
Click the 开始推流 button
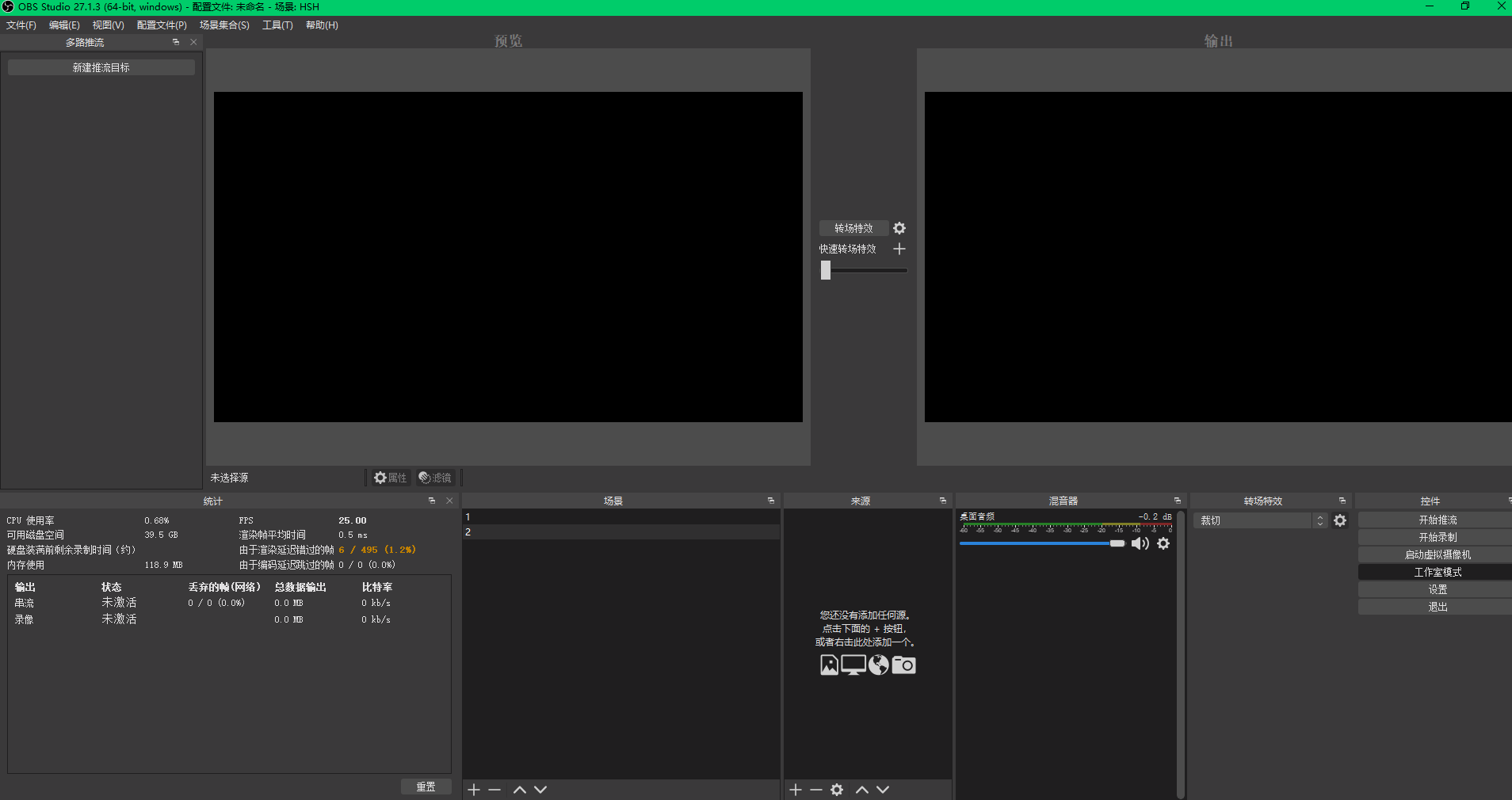coord(1438,520)
